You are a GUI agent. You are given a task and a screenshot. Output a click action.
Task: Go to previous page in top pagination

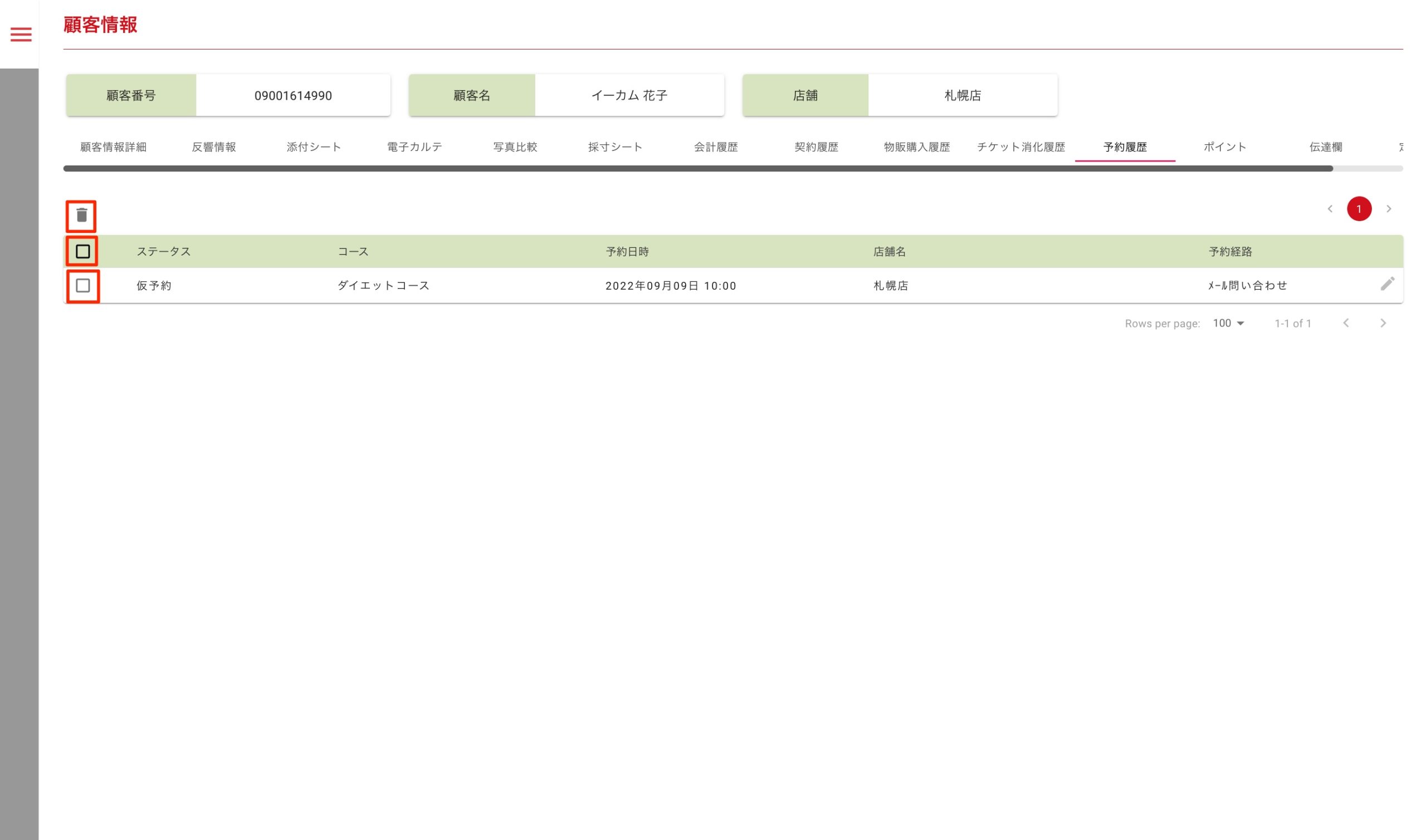pos(1330,209)
